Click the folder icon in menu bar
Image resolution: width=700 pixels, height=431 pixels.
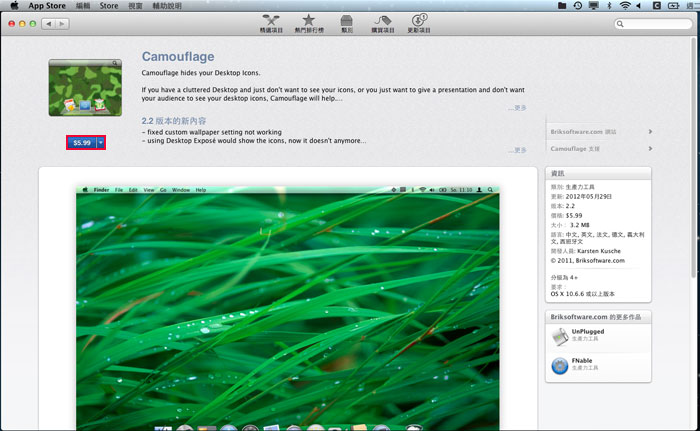click(562, 5)
